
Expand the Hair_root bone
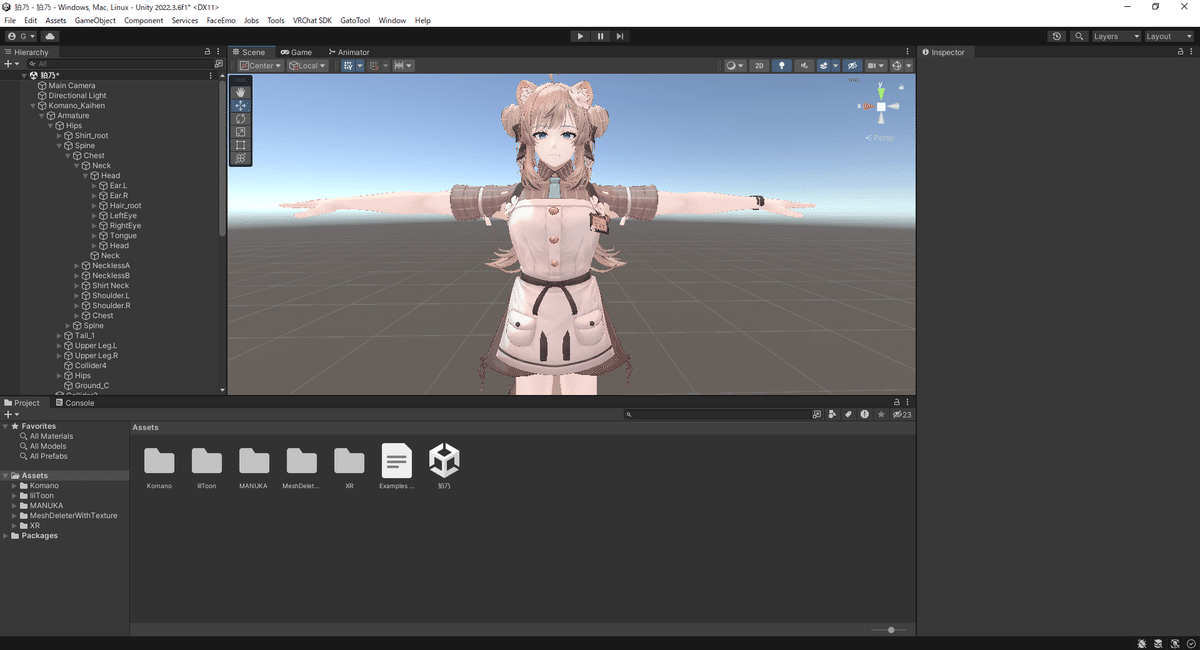point(94,206)
